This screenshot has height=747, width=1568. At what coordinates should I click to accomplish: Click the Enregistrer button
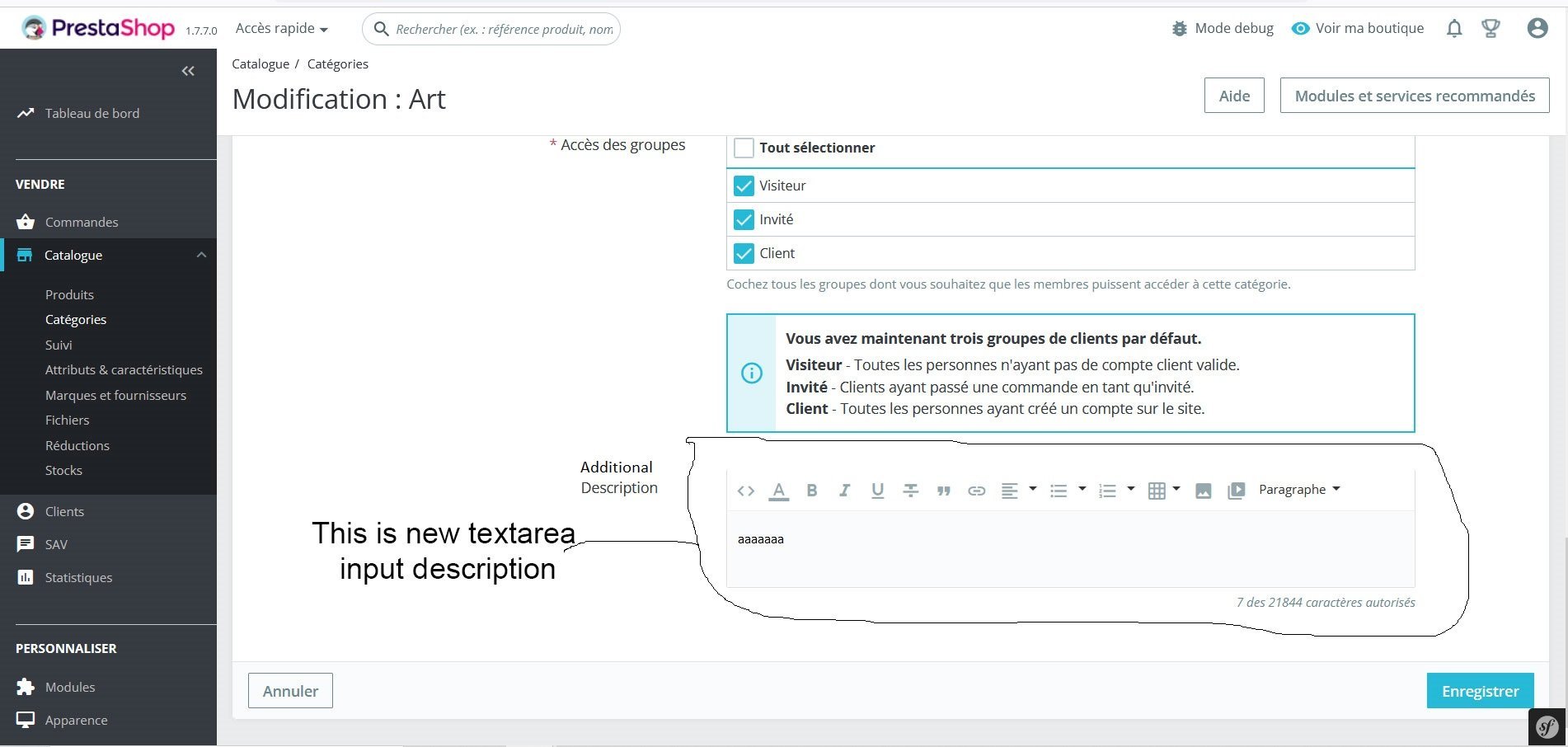coord(1481,691)
